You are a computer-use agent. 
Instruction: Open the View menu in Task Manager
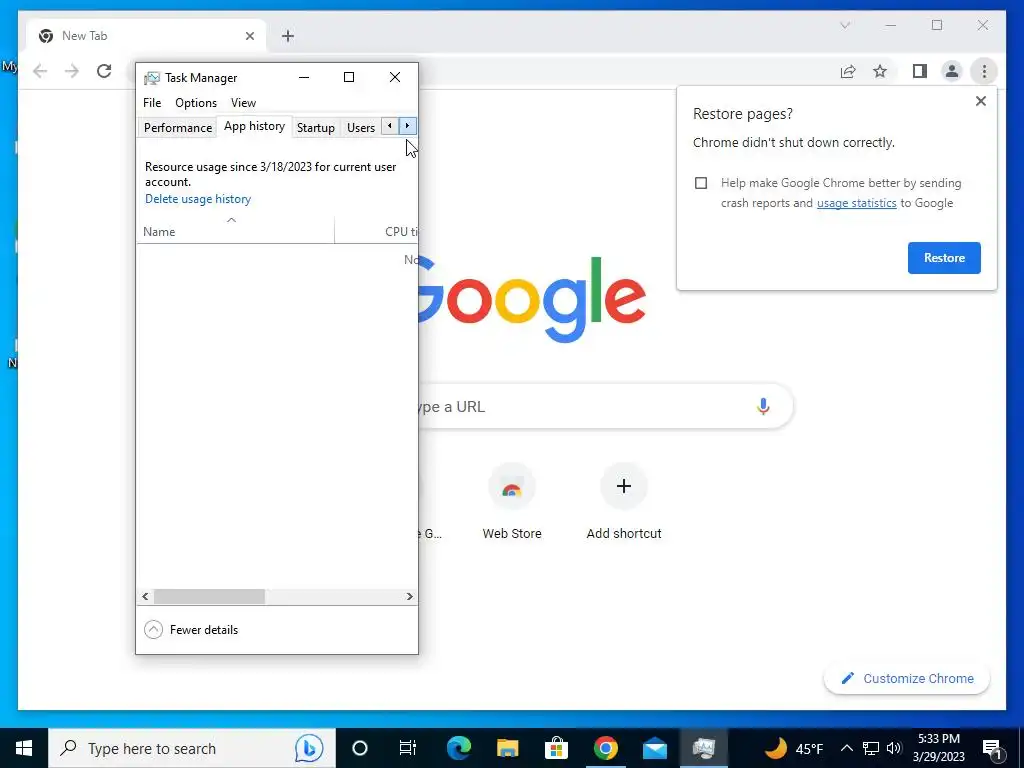click(243, 103)
